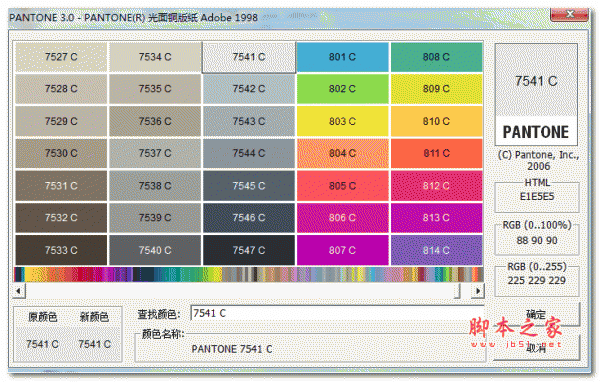Click the RGB value 225 229 229
The height and width of the screenshot is (382, 600).
pyautogui.click(x=537, y=281)
